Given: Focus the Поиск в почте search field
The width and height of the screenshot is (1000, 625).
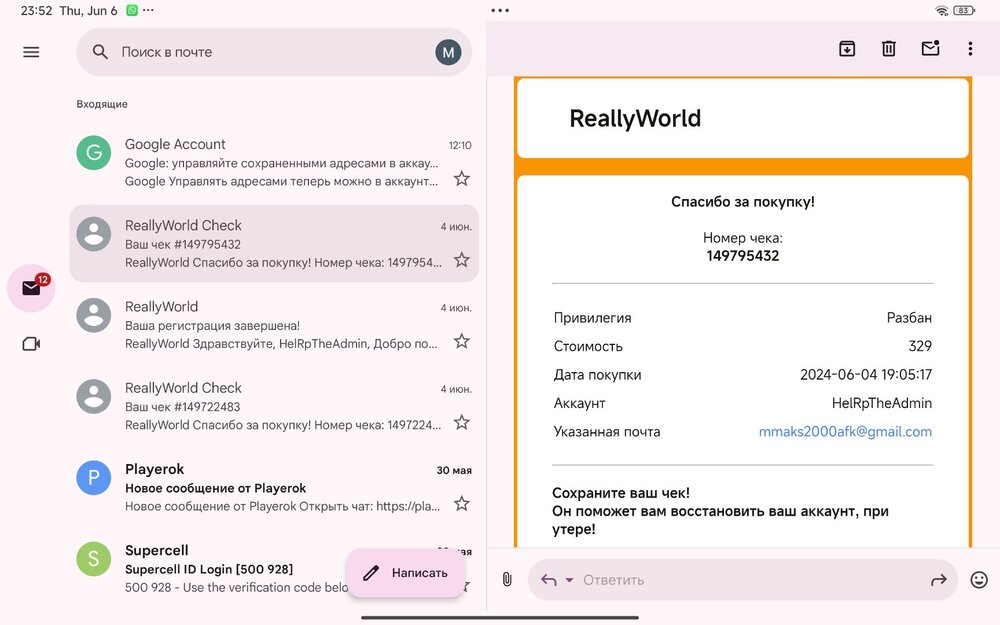Looking at the screenshot, I should (274, 52).
